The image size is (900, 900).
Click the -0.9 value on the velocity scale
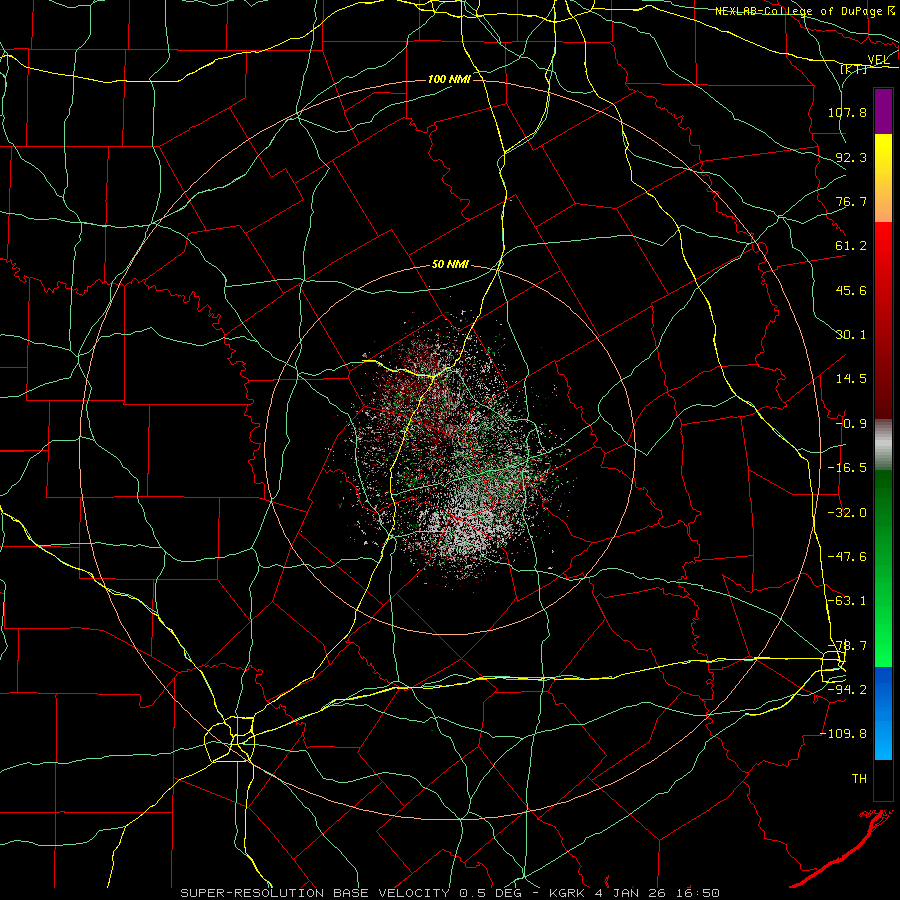tap(851, 424)
